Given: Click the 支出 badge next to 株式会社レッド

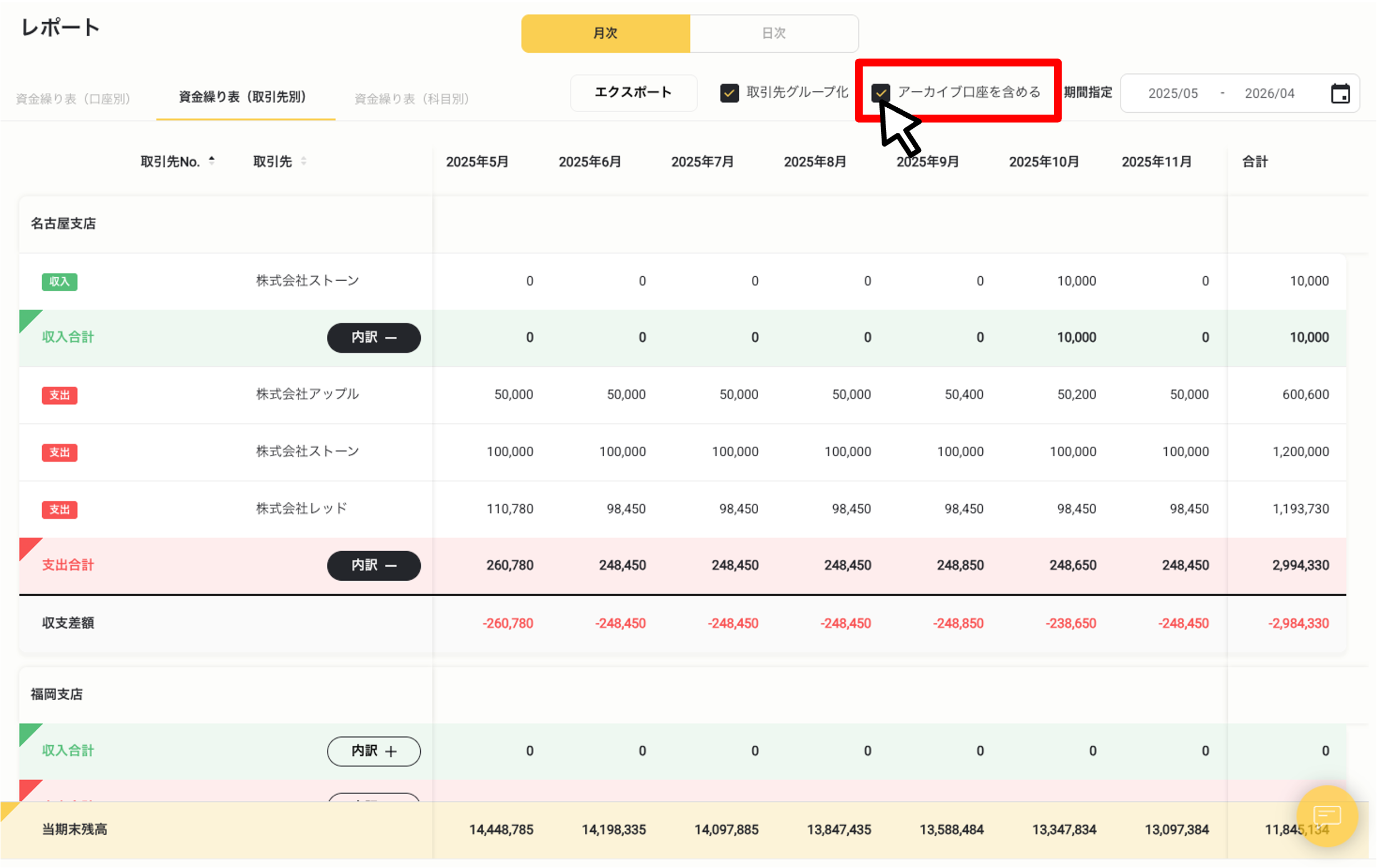Looking at the screenshot, I should point(59,509).
